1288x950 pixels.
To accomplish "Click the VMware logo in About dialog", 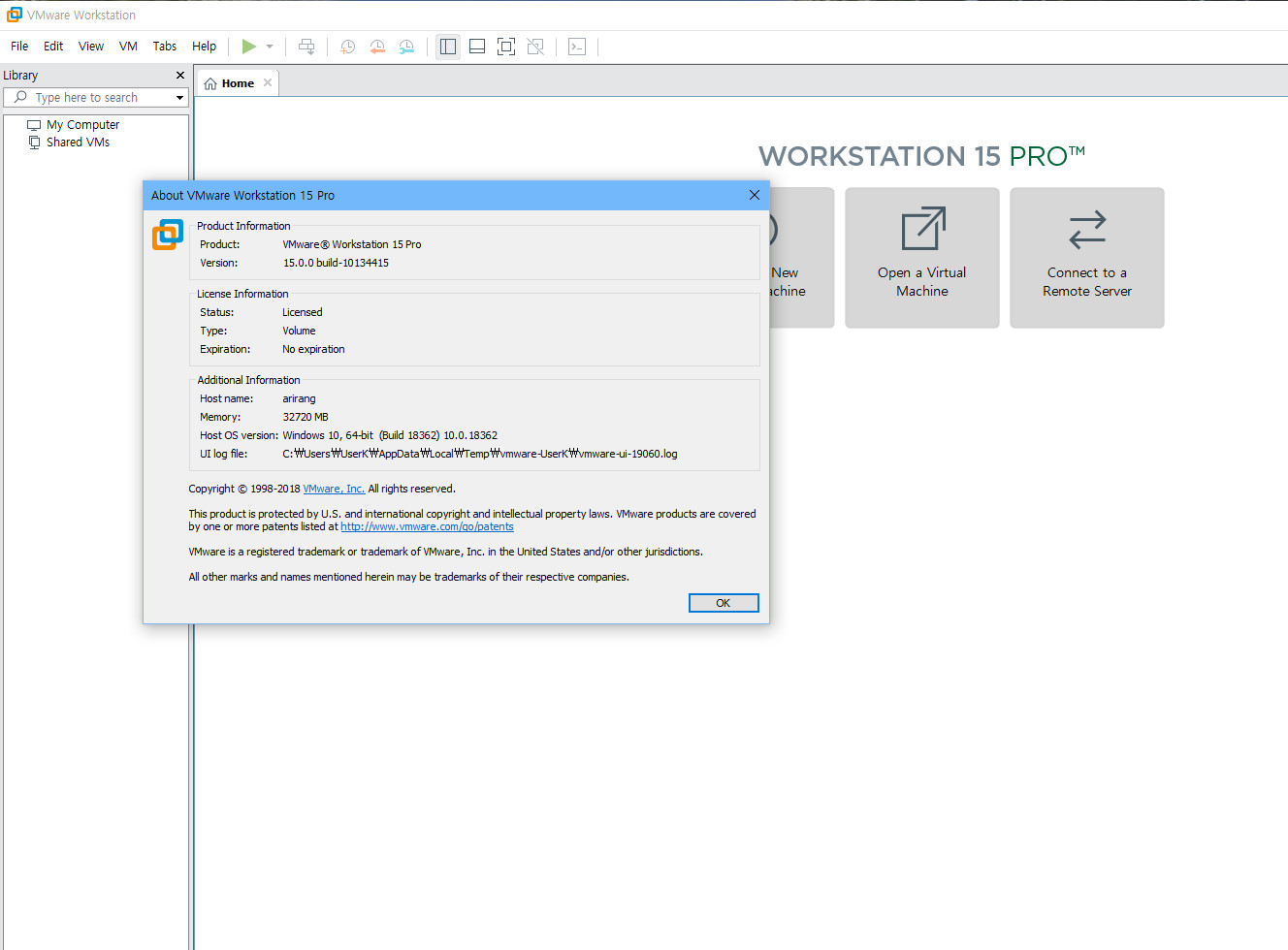I will coord(168,235).
